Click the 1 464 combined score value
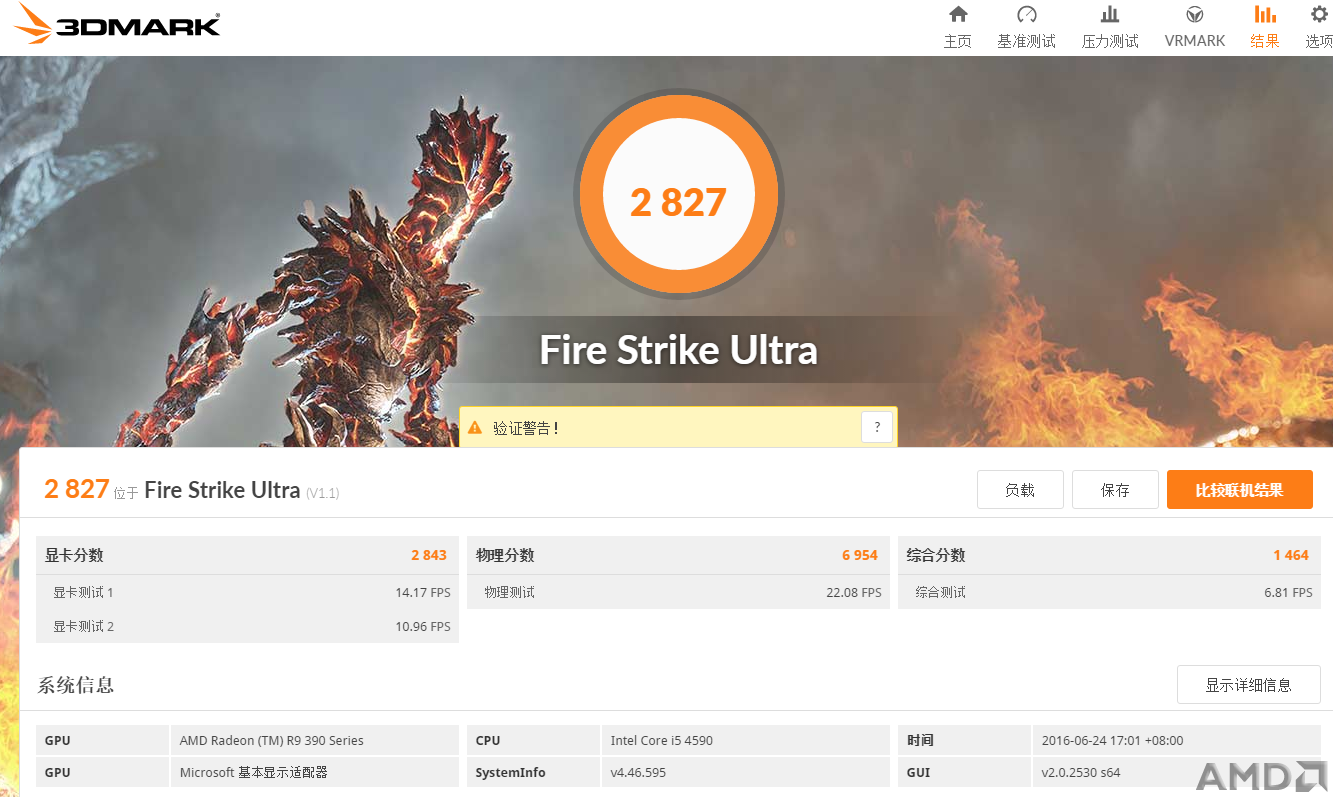1333x797 pixels. (x=1291, y=555)
